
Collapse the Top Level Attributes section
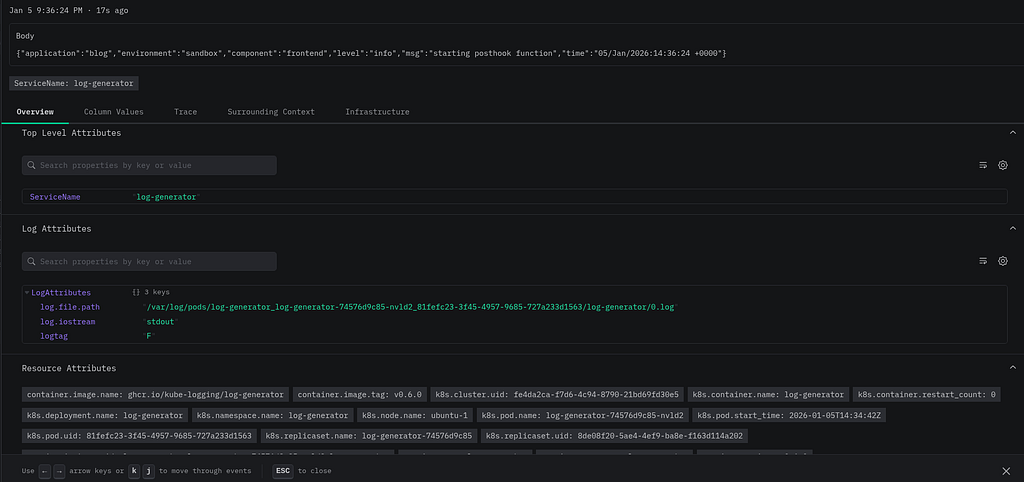(1012, 133)
